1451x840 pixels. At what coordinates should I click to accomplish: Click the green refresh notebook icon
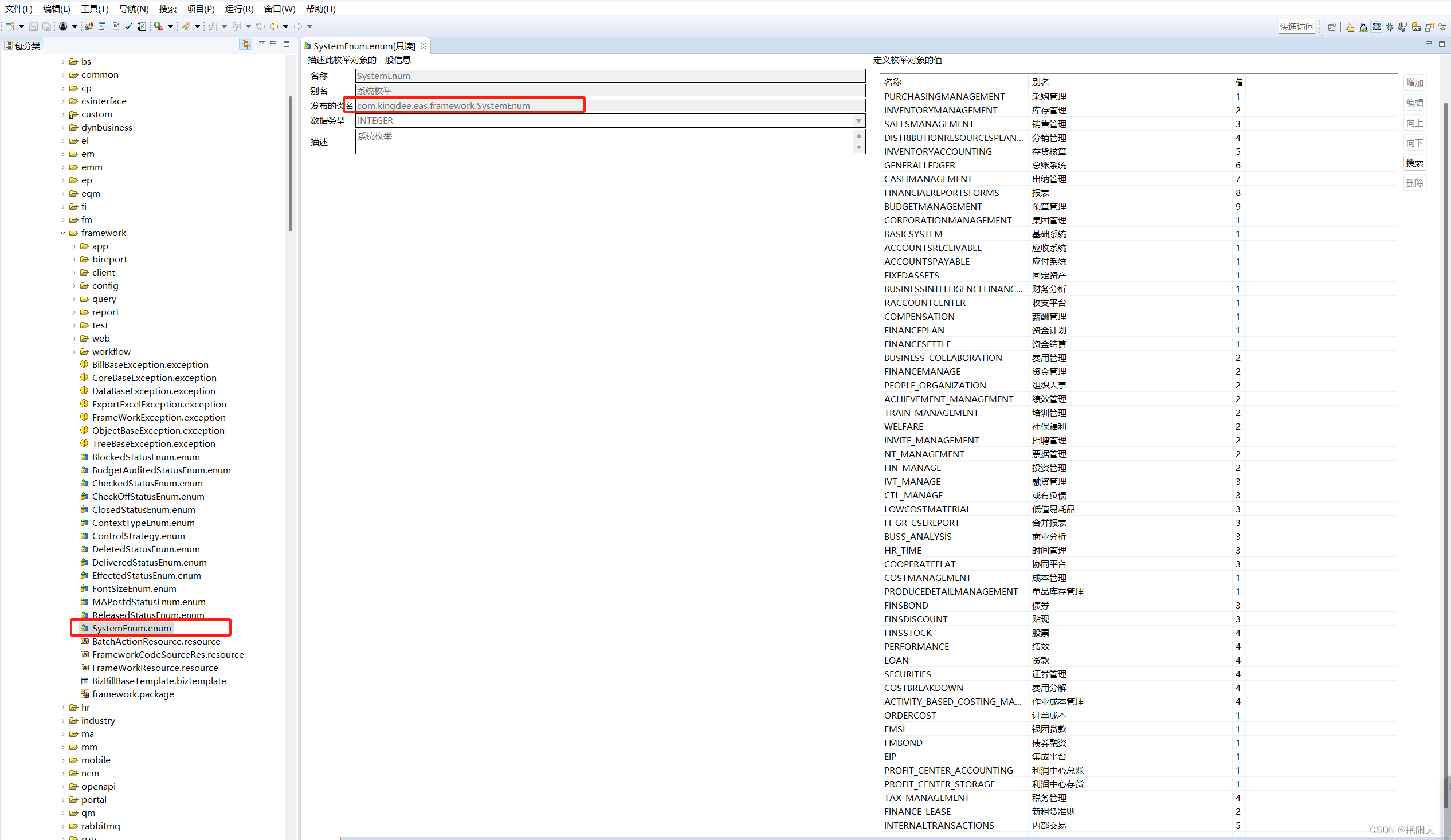142,26
